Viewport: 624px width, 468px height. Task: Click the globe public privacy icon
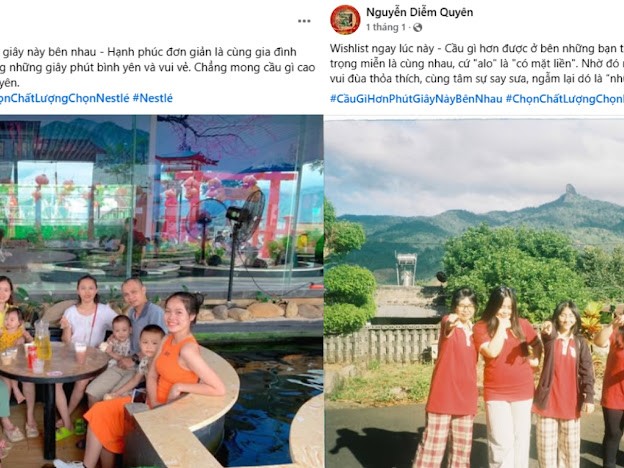click(417, 27)
